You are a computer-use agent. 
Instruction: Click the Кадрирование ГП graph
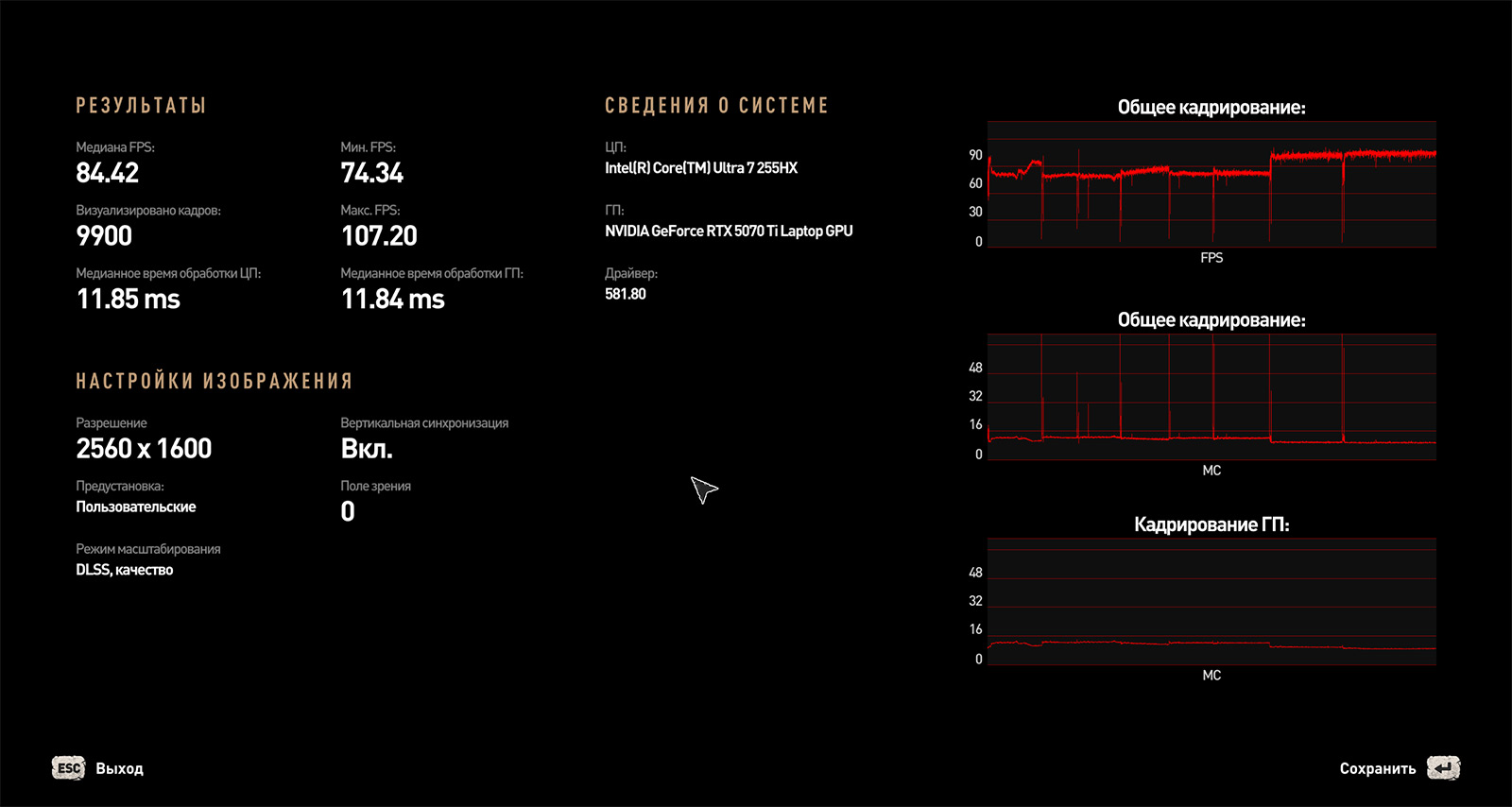pos(1211,602)
